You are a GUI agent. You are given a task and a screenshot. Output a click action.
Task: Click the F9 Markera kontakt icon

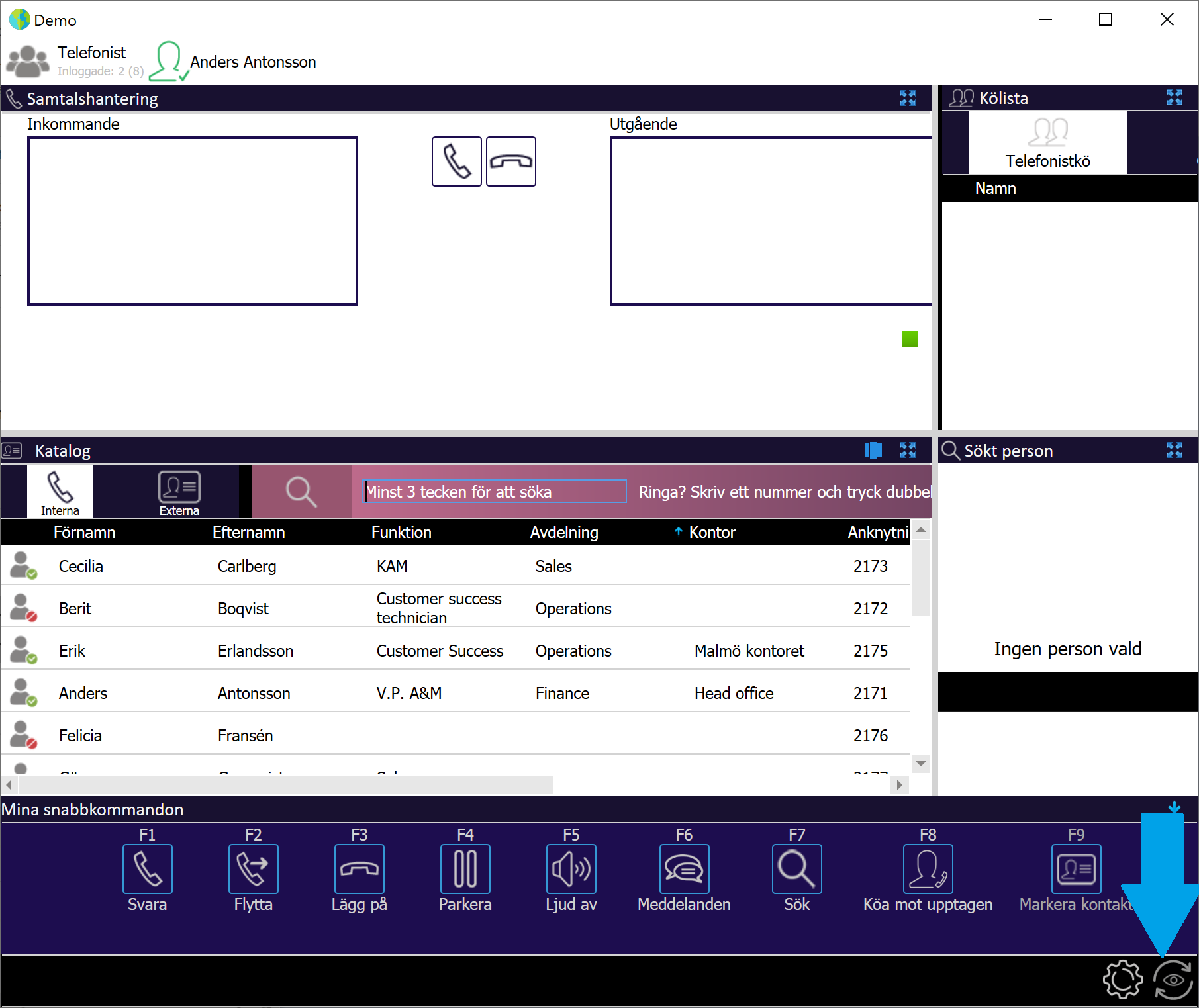pos(1076,868)
